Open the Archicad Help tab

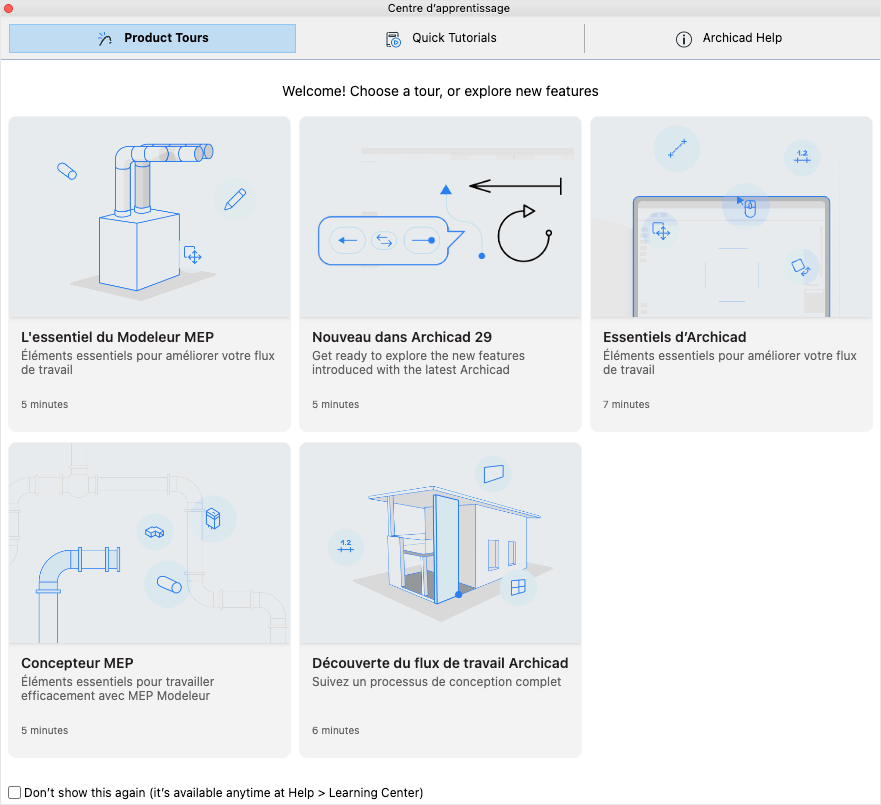pyautogui.click(x=728, y=38)
